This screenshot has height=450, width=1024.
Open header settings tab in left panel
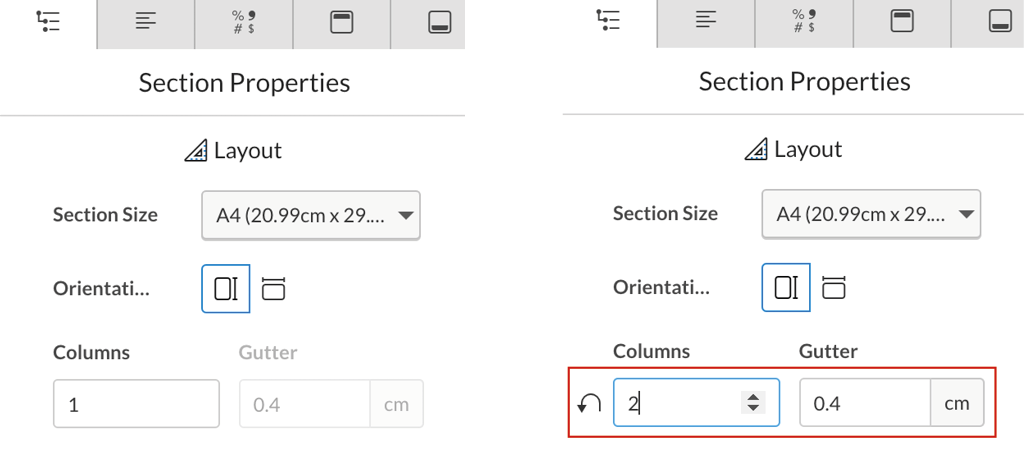tap(341, 24)
